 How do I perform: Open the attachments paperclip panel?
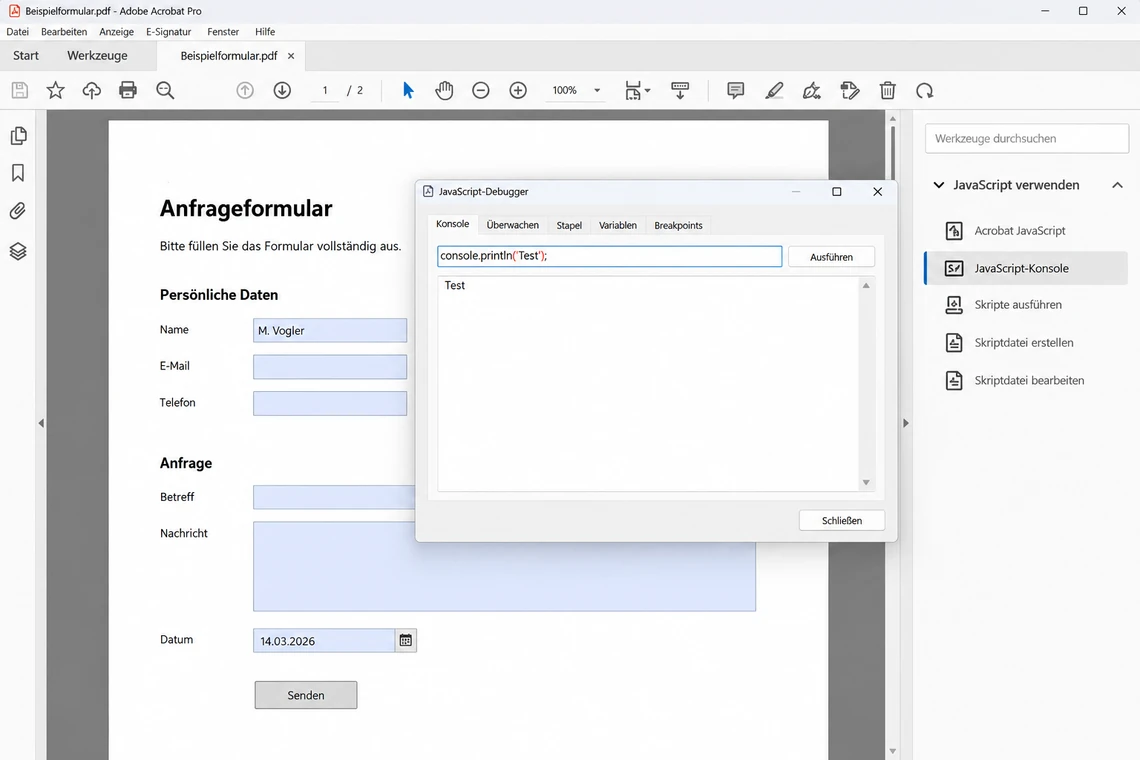[18, 211]
